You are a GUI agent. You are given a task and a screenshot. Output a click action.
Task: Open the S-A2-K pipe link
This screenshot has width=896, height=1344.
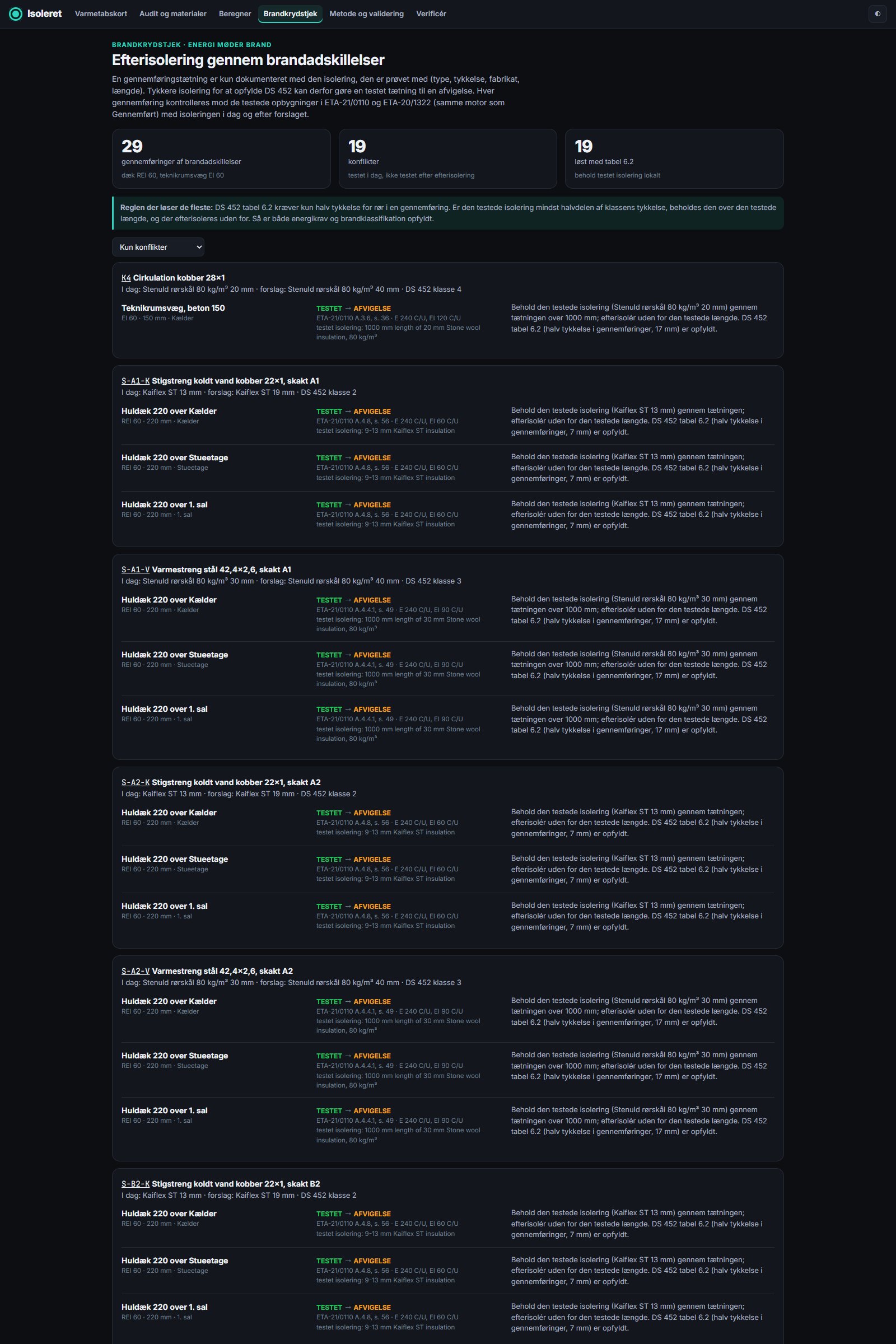136,782
